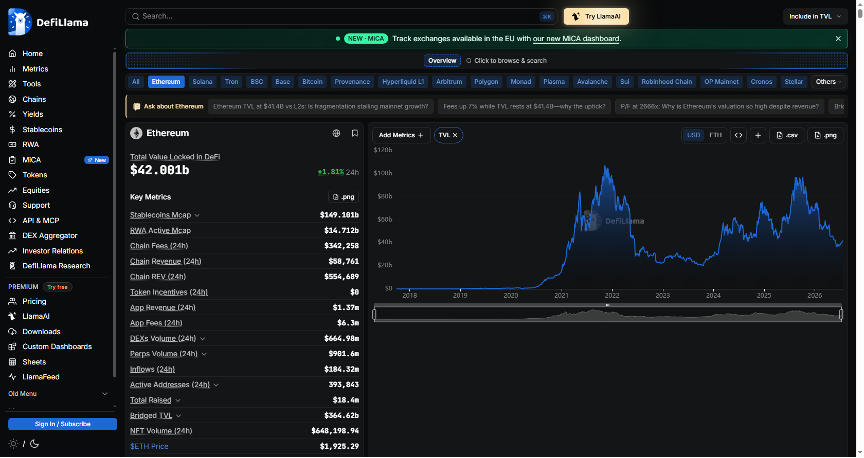Switch to light theme sun icon

13,444
